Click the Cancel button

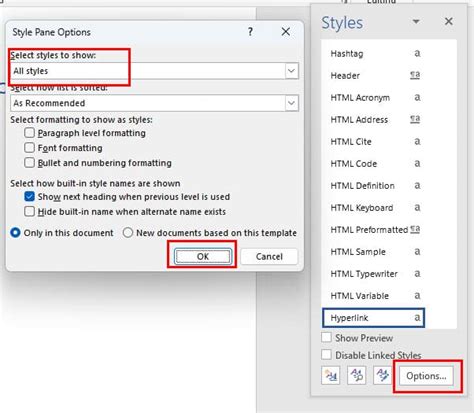(269, 256)
